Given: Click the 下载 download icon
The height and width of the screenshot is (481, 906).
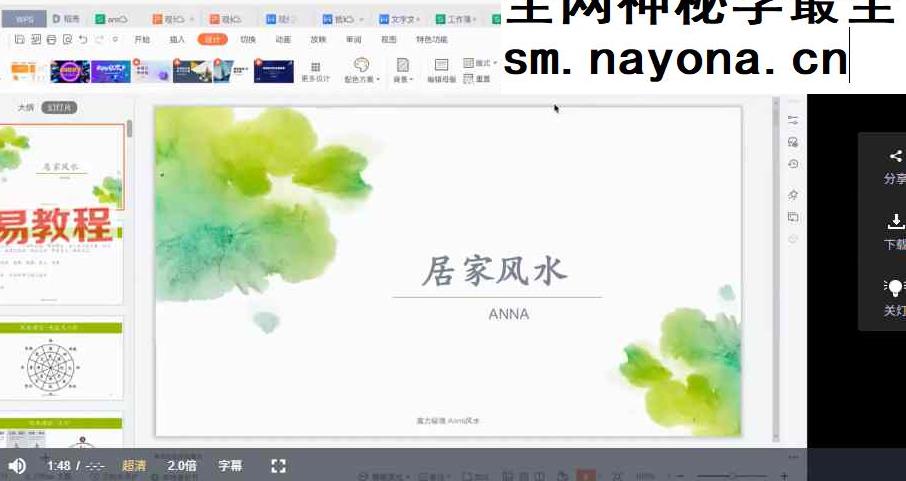Looking at the screenshot, I should (896, 221).
